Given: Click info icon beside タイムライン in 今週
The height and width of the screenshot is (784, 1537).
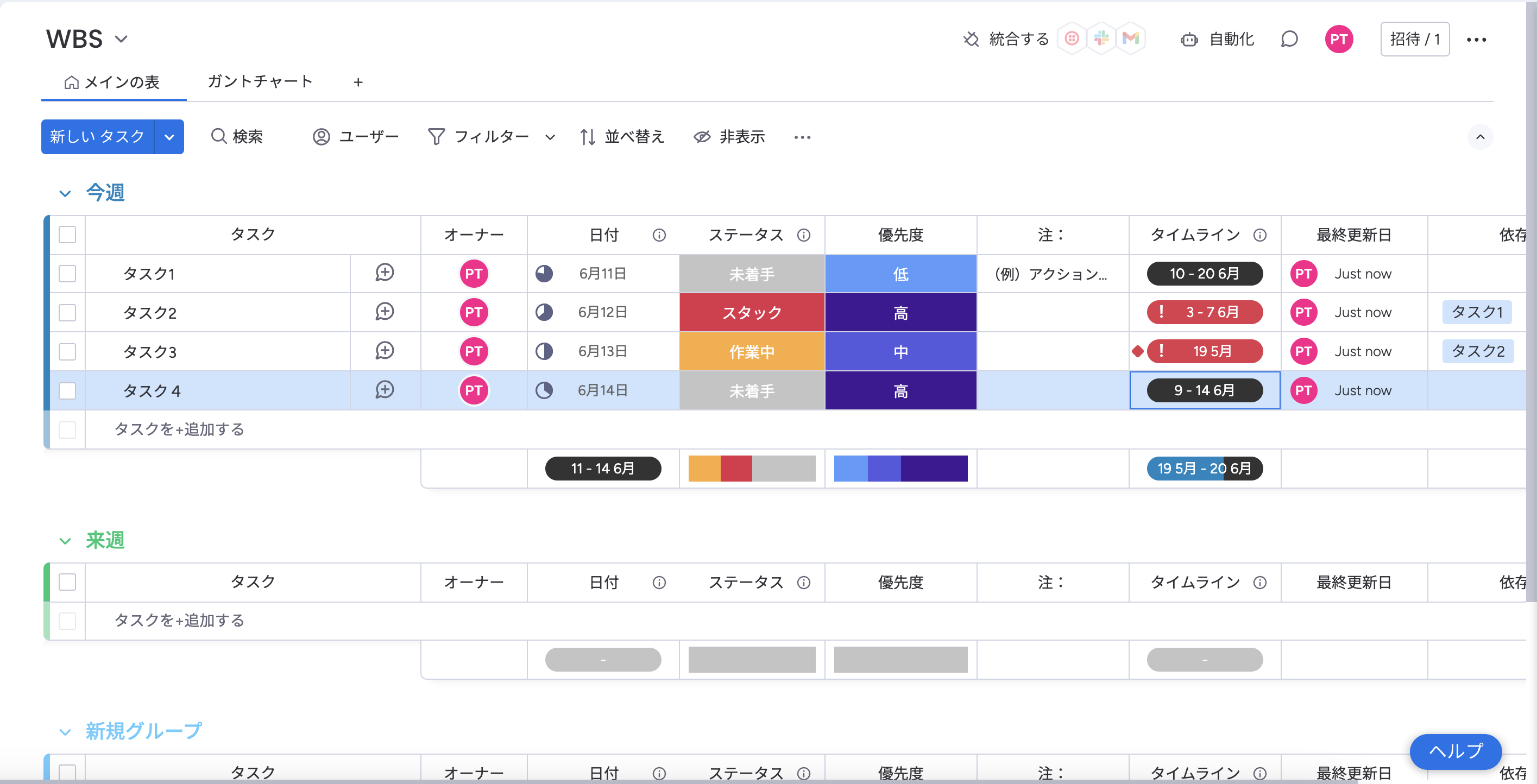Looking at the screenshot, I should pyautogui.click(x=1259, y=235).
